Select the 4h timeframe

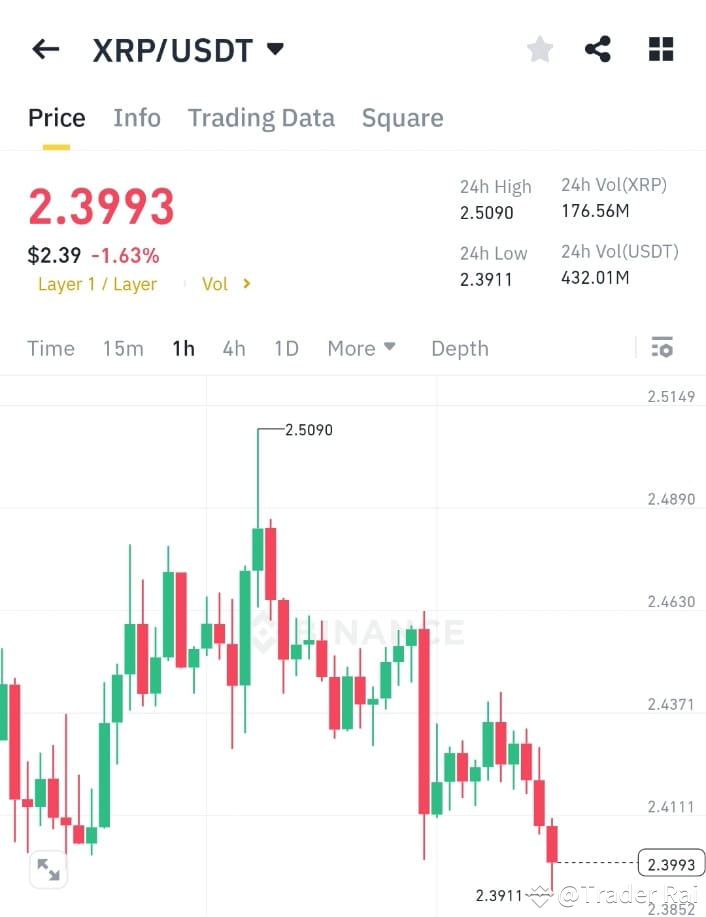[x=233, y=348]
